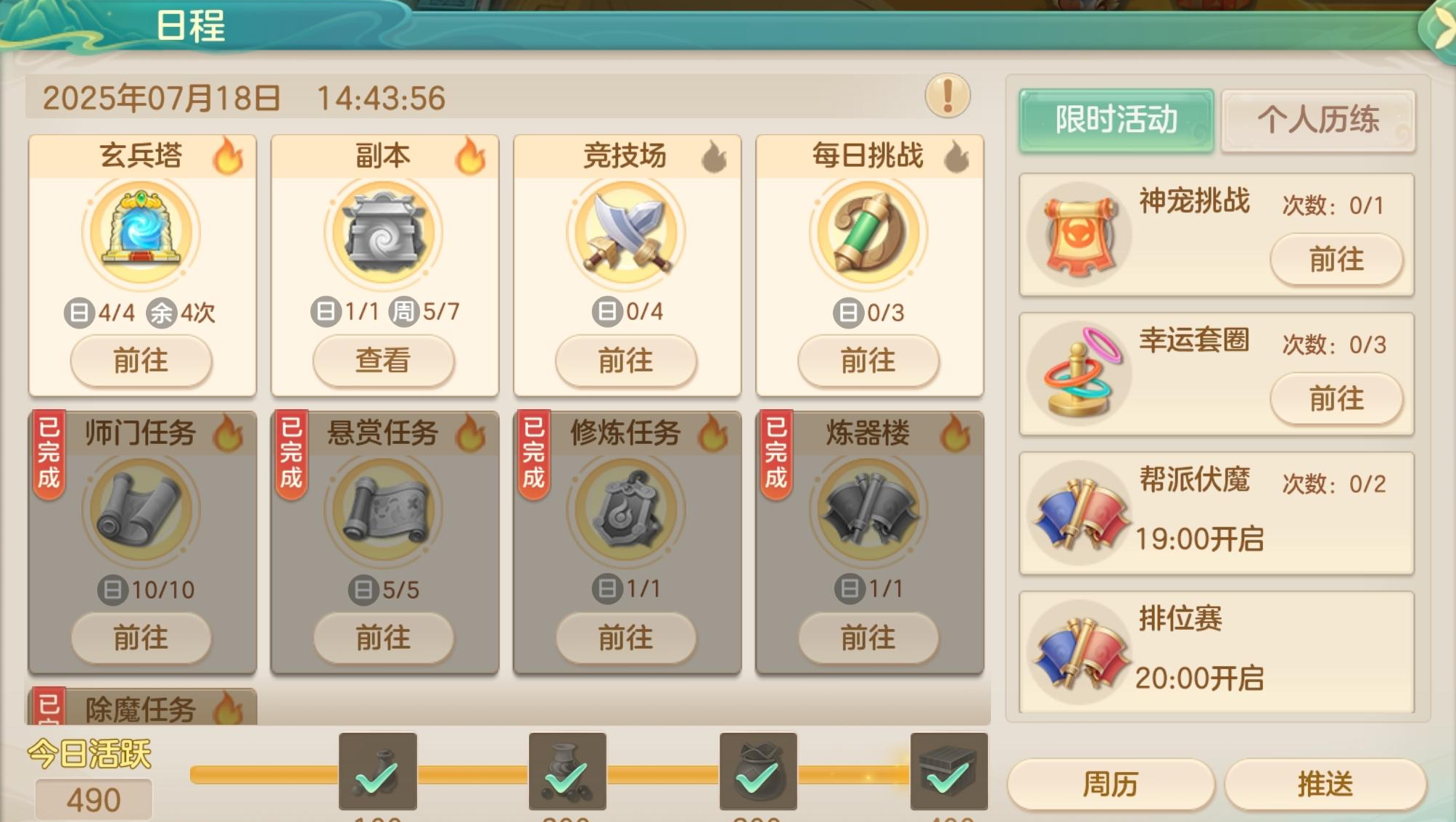Tap the 幸运套圈 ring toss icon
The width and height of the screenshot is (1456, 822).
pos(1079,374)
